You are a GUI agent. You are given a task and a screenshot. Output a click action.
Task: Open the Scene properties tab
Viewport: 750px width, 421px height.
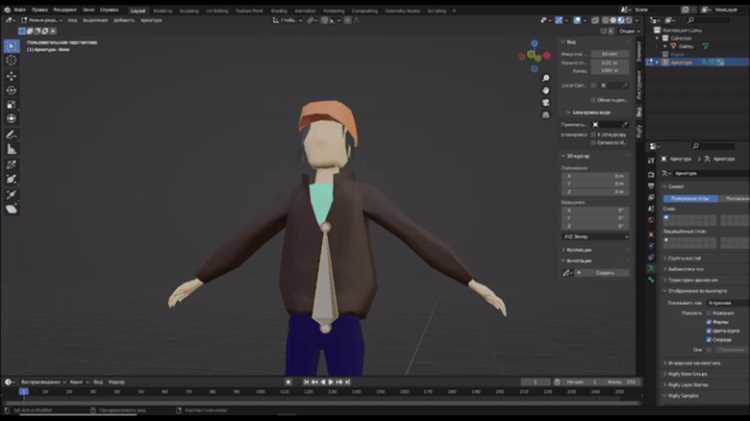[651, 209]
